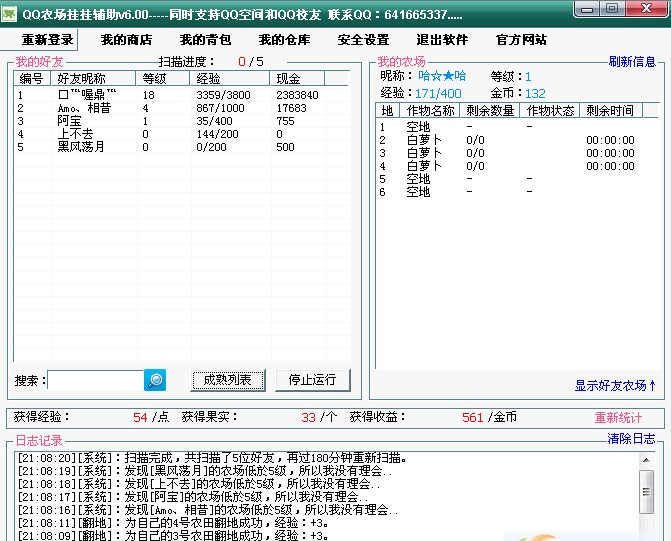Click 显示好友农场 link
The height and width of the screenshot is (541, 671).
615,385
